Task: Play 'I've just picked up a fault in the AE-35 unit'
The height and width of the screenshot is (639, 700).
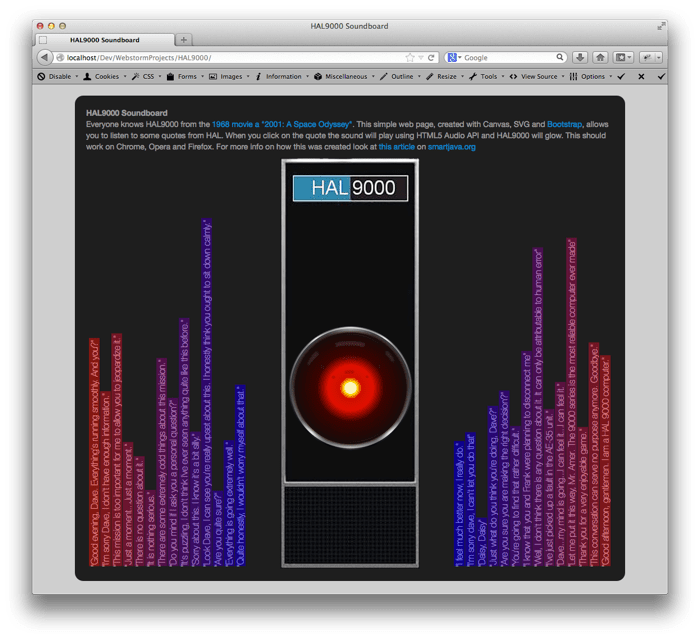Action: coord(549,488)
